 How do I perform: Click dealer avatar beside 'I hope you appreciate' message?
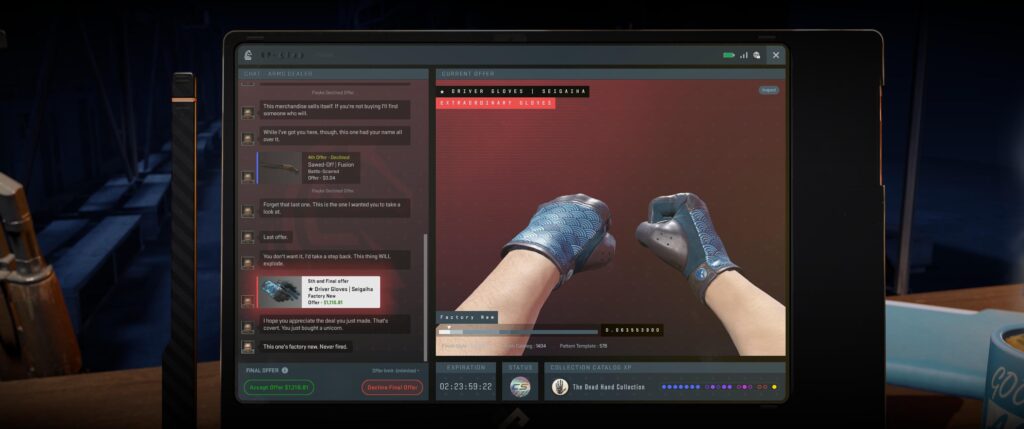click(x=248, y=327)
